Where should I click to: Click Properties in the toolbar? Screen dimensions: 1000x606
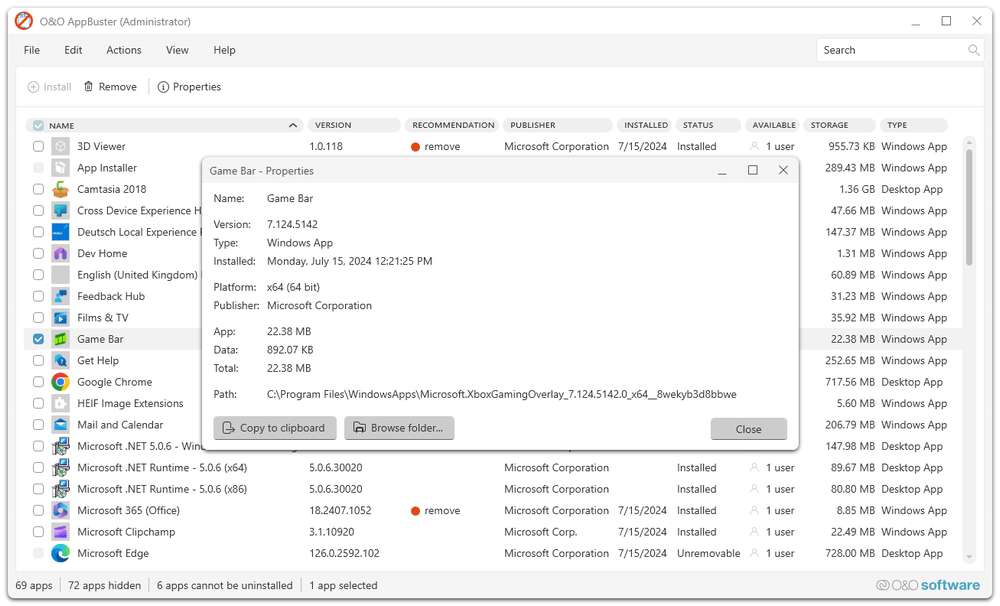point(189,87)
